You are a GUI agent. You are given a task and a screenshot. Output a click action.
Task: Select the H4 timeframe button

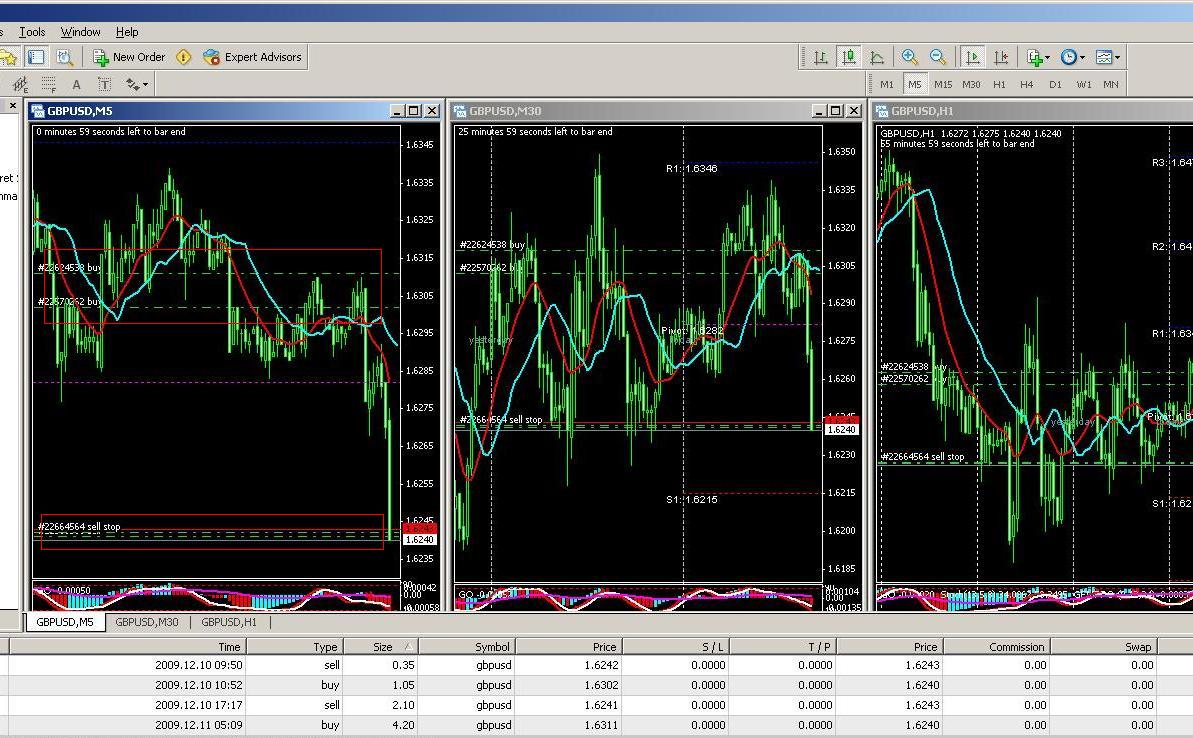pos(1027,85)
